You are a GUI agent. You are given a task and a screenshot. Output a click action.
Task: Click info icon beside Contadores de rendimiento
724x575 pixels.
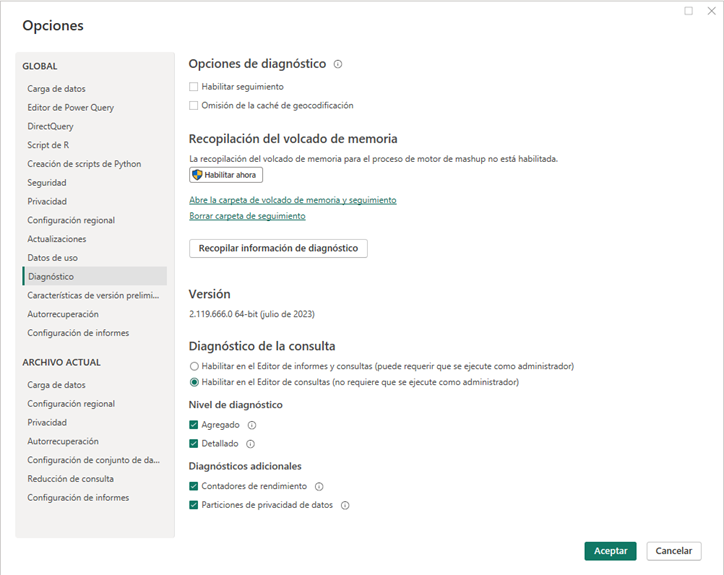pos(319,486)
